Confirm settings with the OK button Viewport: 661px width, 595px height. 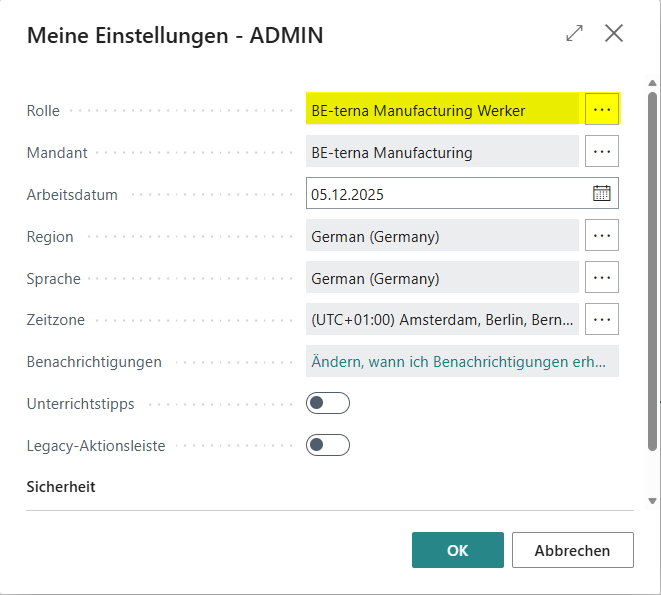point(458,550)
